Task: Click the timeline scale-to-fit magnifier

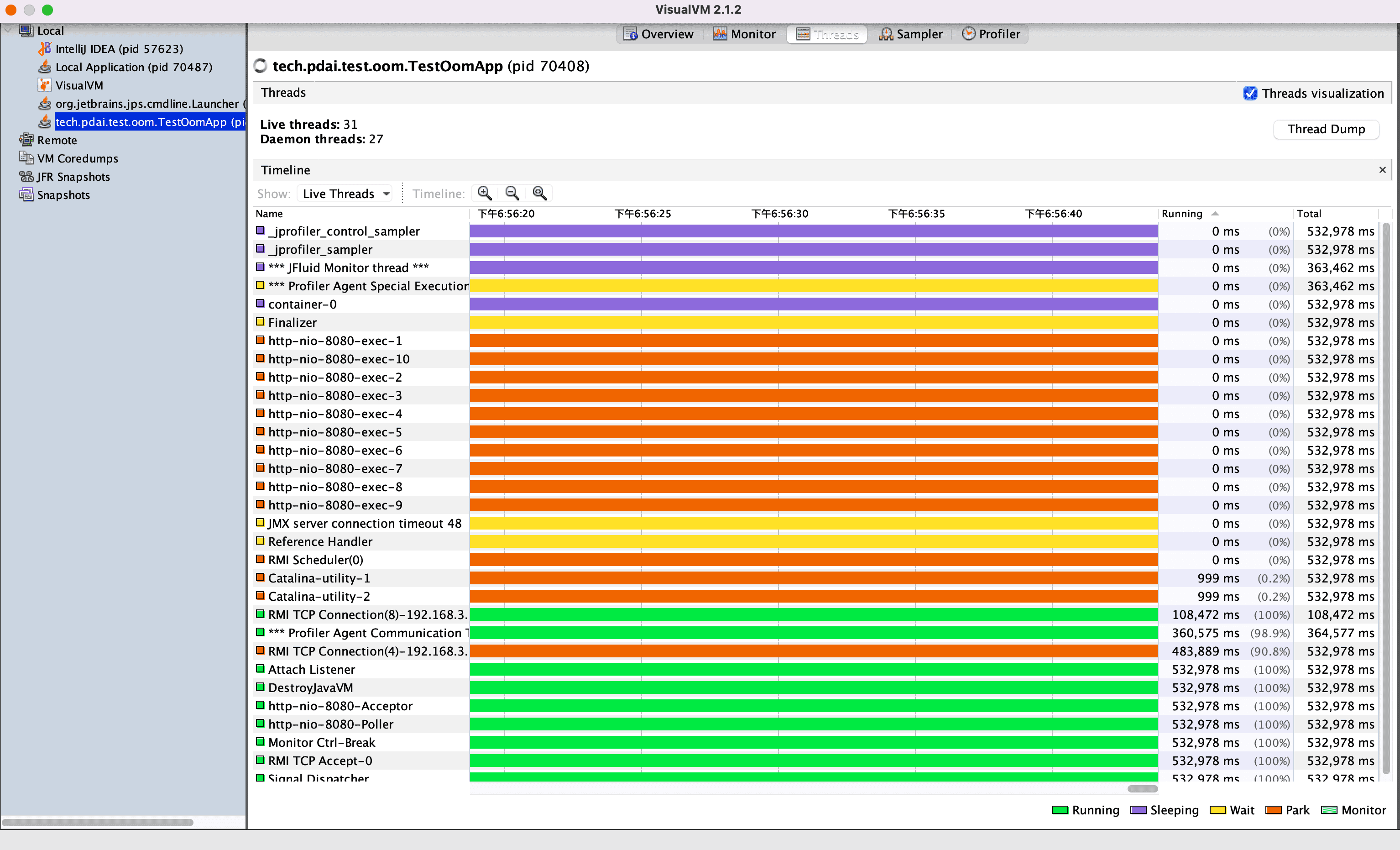Action: tap(539, 193)
